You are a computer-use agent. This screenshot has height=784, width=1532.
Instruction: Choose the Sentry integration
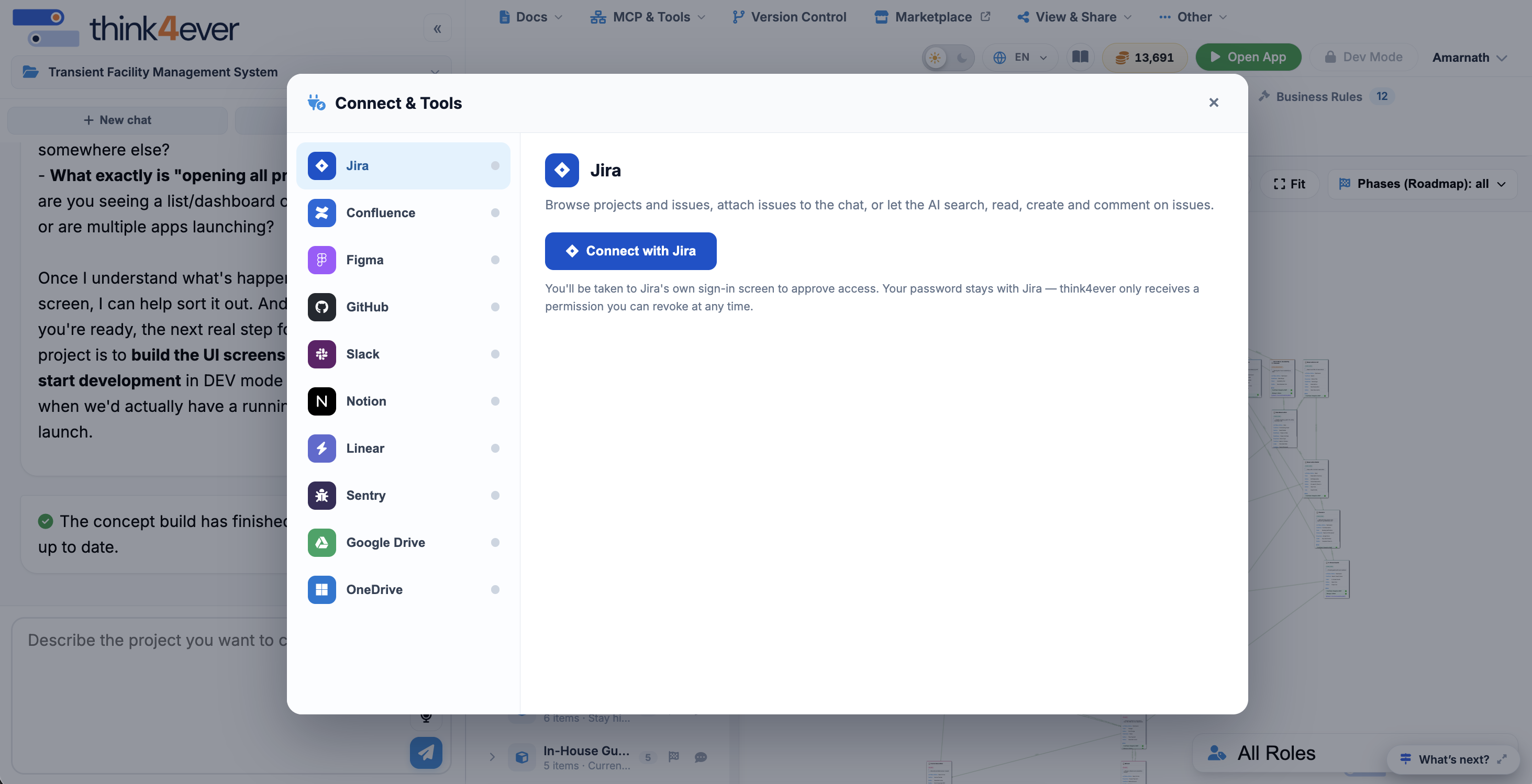[x=403, y=495]
